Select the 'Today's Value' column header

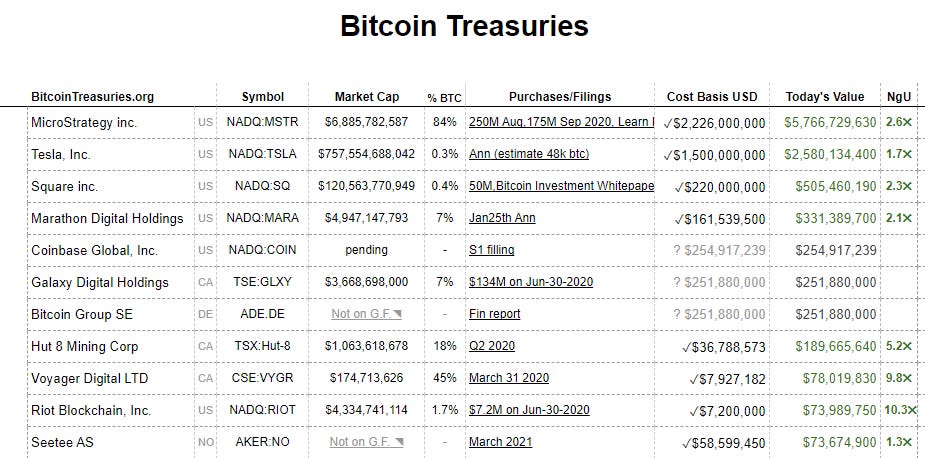[x=824, y=97]
